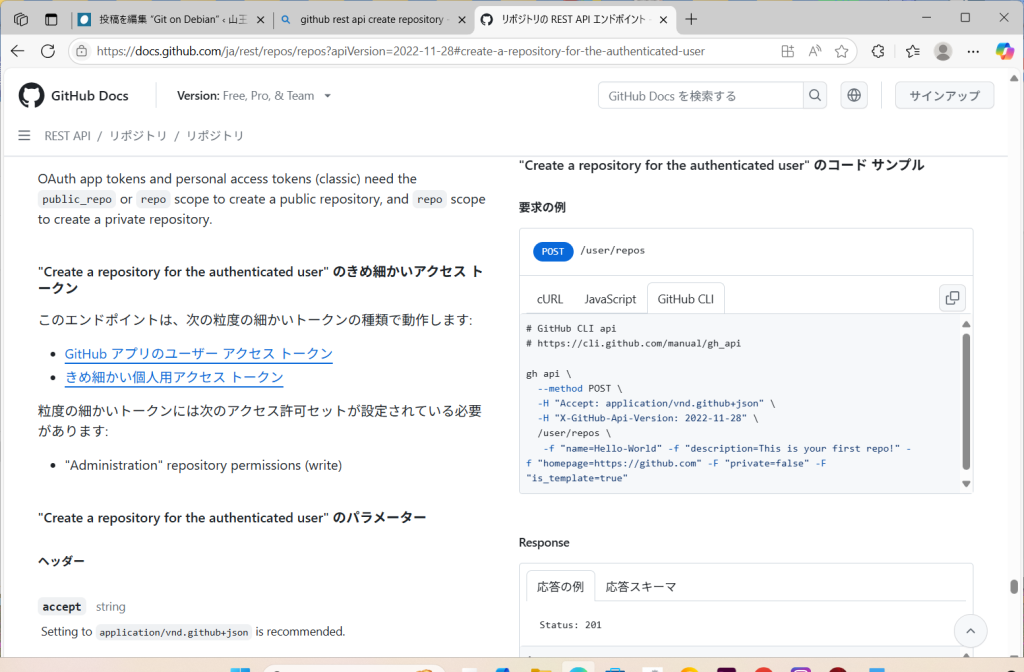1024x672 pixels.
Task: Search GitHub Docs with magnifier button
Action: 815,95
